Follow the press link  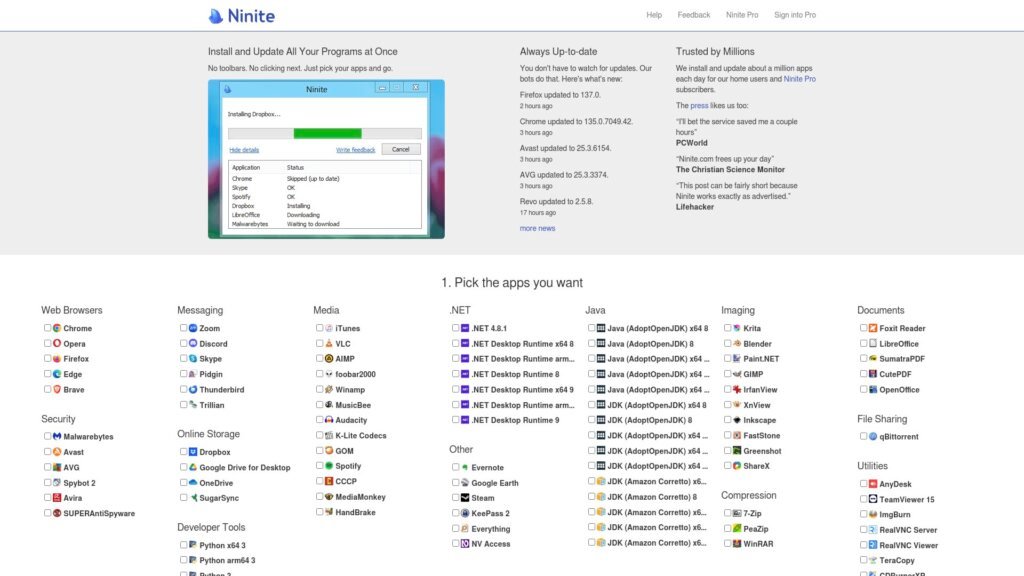click(x=699, y=106)
